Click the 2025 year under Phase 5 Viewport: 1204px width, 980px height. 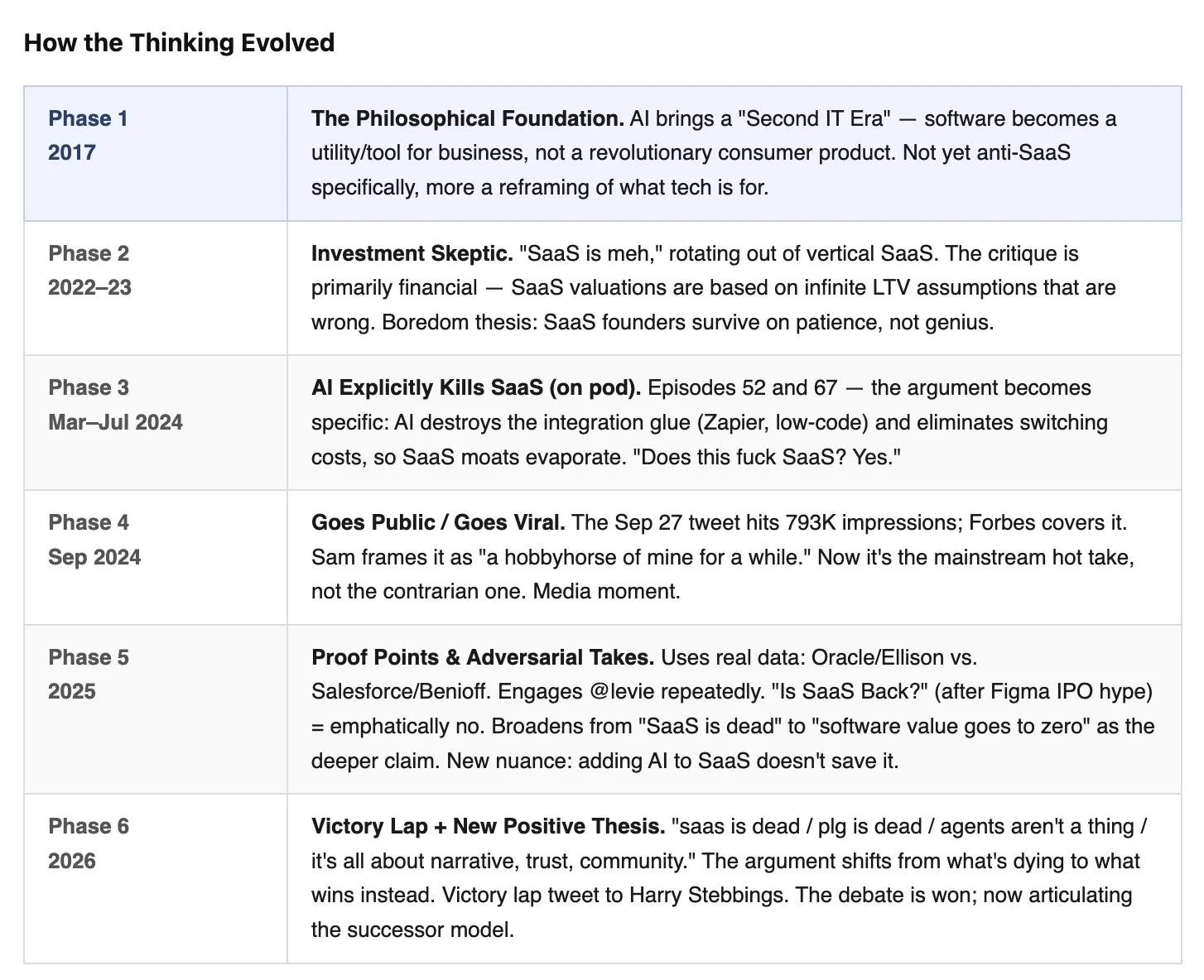coord(72,691)
